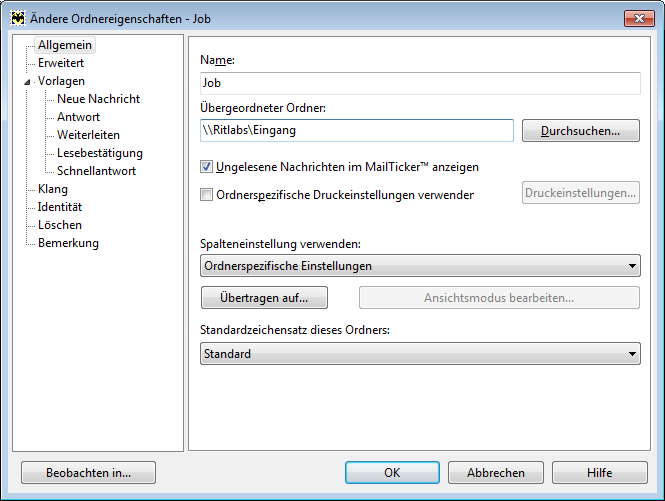
Task: Collapse the Vorlagen tree node
Action: [x=27, y=82]
